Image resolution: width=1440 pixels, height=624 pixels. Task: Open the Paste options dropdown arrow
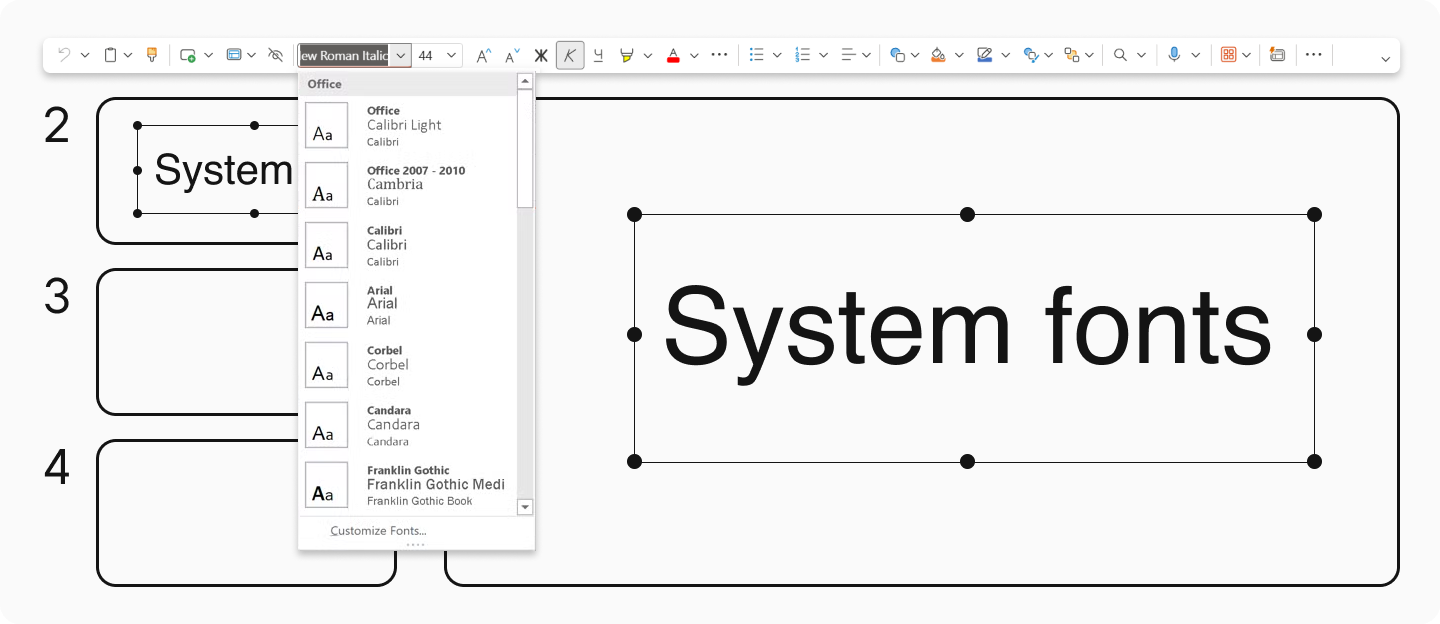pyautogui.click(x=128, y=55)
